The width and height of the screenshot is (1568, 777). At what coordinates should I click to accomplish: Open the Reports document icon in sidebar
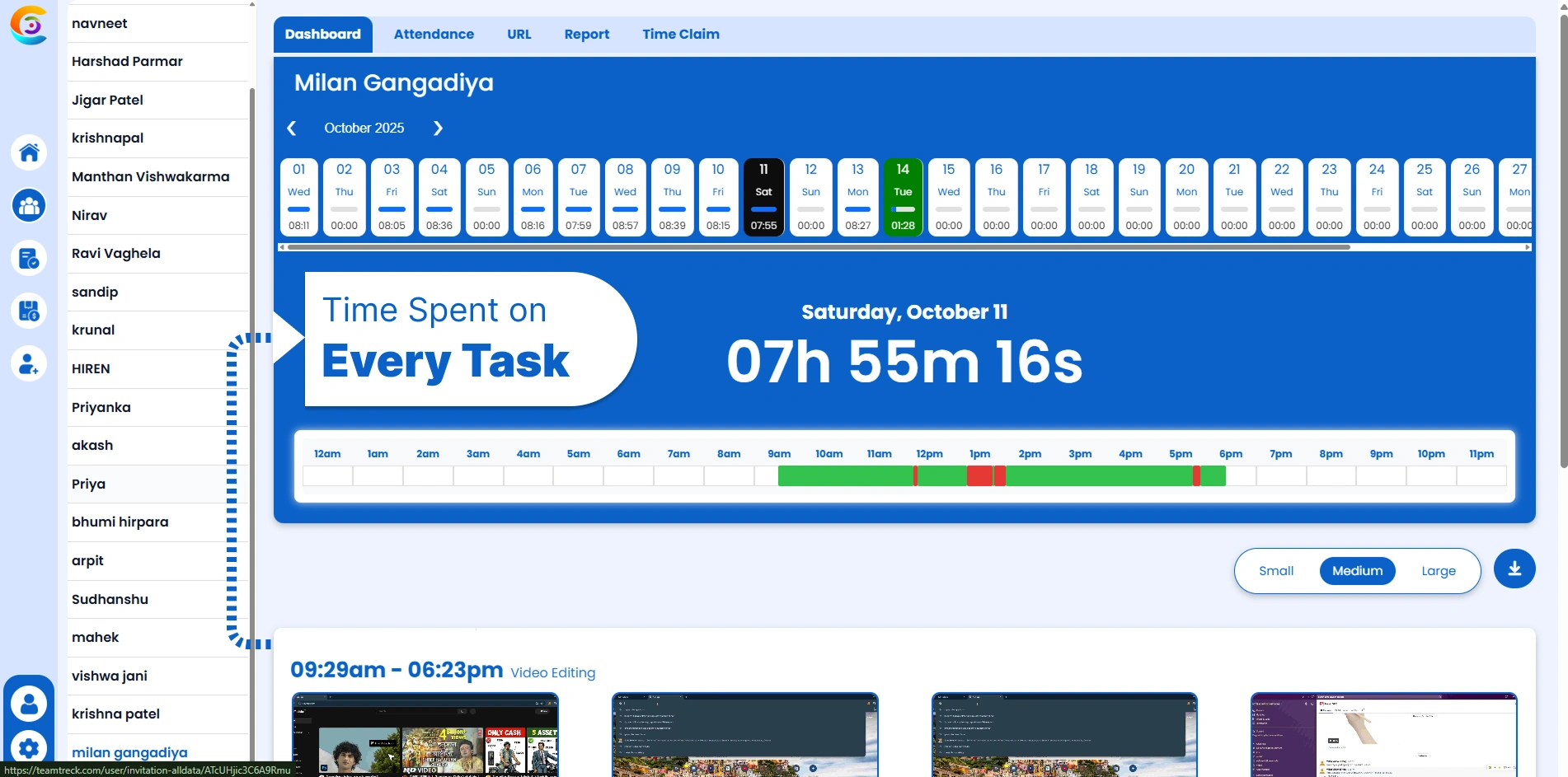click(x=29, y=258)
